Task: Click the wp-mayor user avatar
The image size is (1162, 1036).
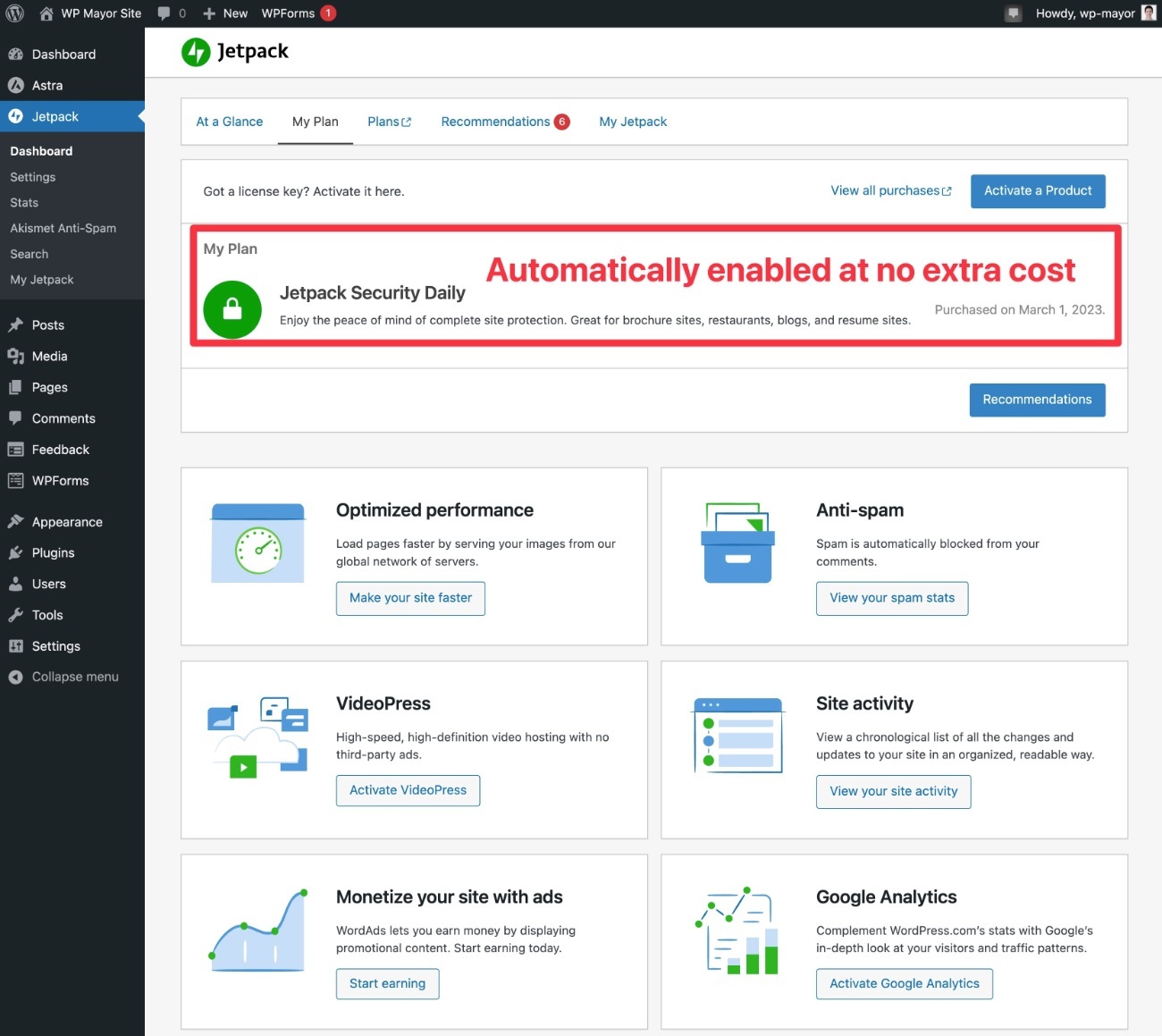Action: coord(1149,13)
